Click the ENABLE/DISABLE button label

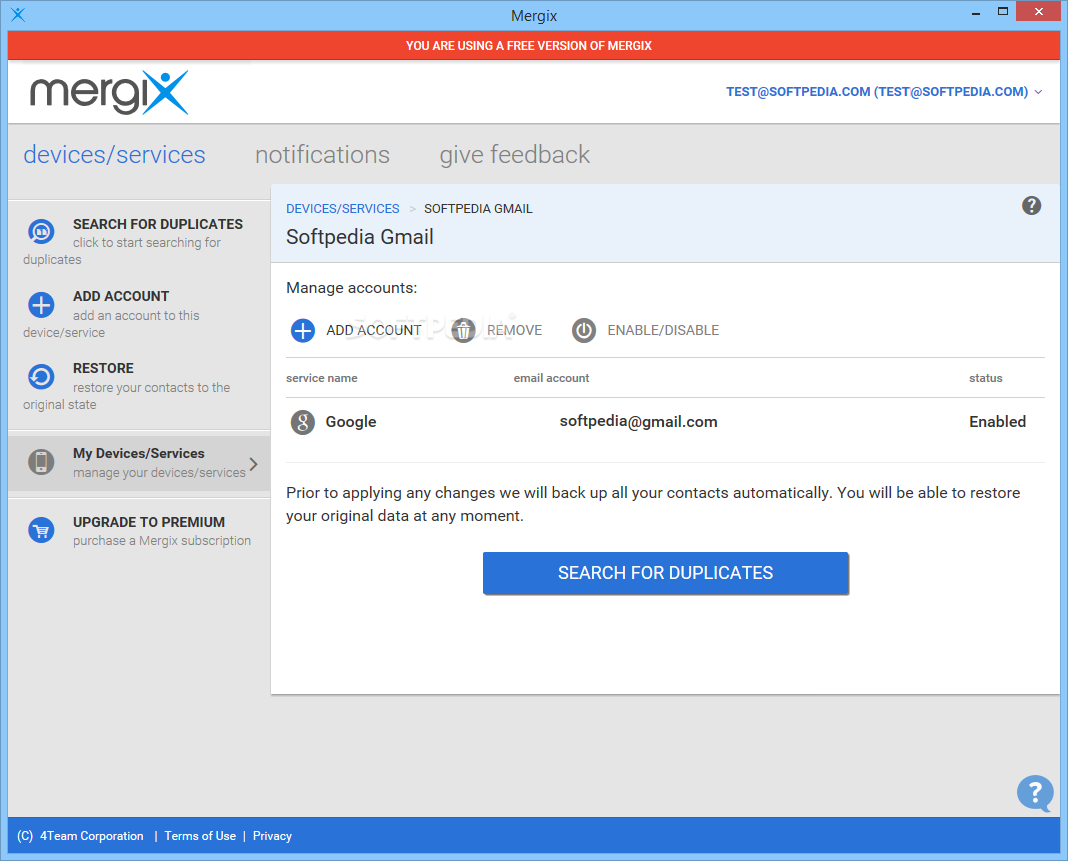(x=663, y=330)
